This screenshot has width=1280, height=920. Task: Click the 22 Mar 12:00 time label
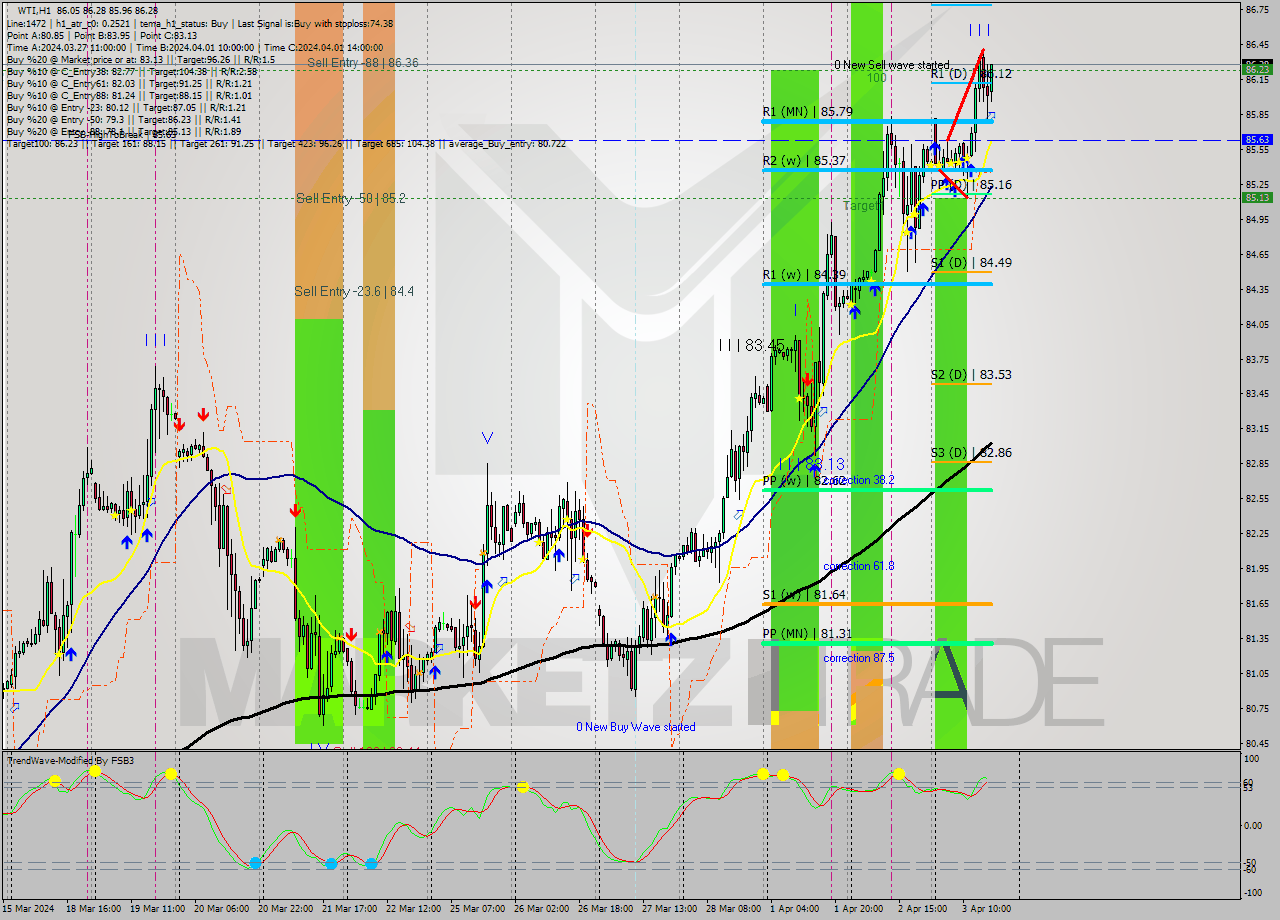[413, 909]
